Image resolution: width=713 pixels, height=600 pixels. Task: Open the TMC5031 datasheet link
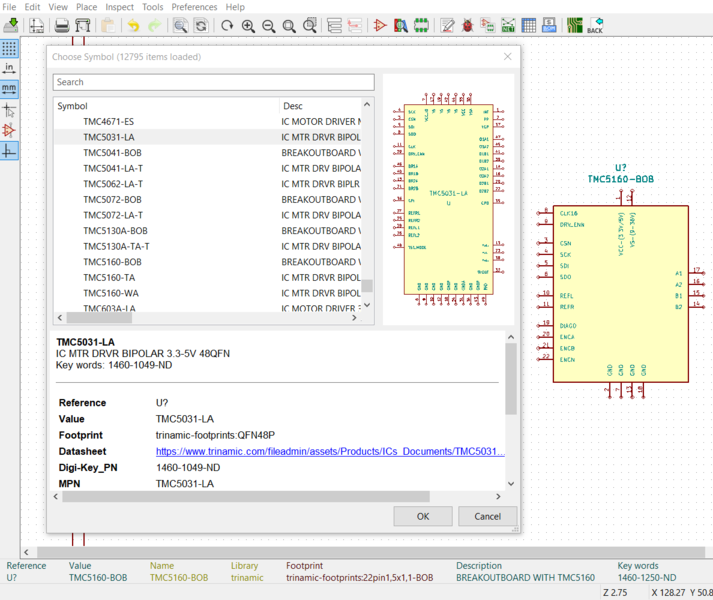[330, 451]
